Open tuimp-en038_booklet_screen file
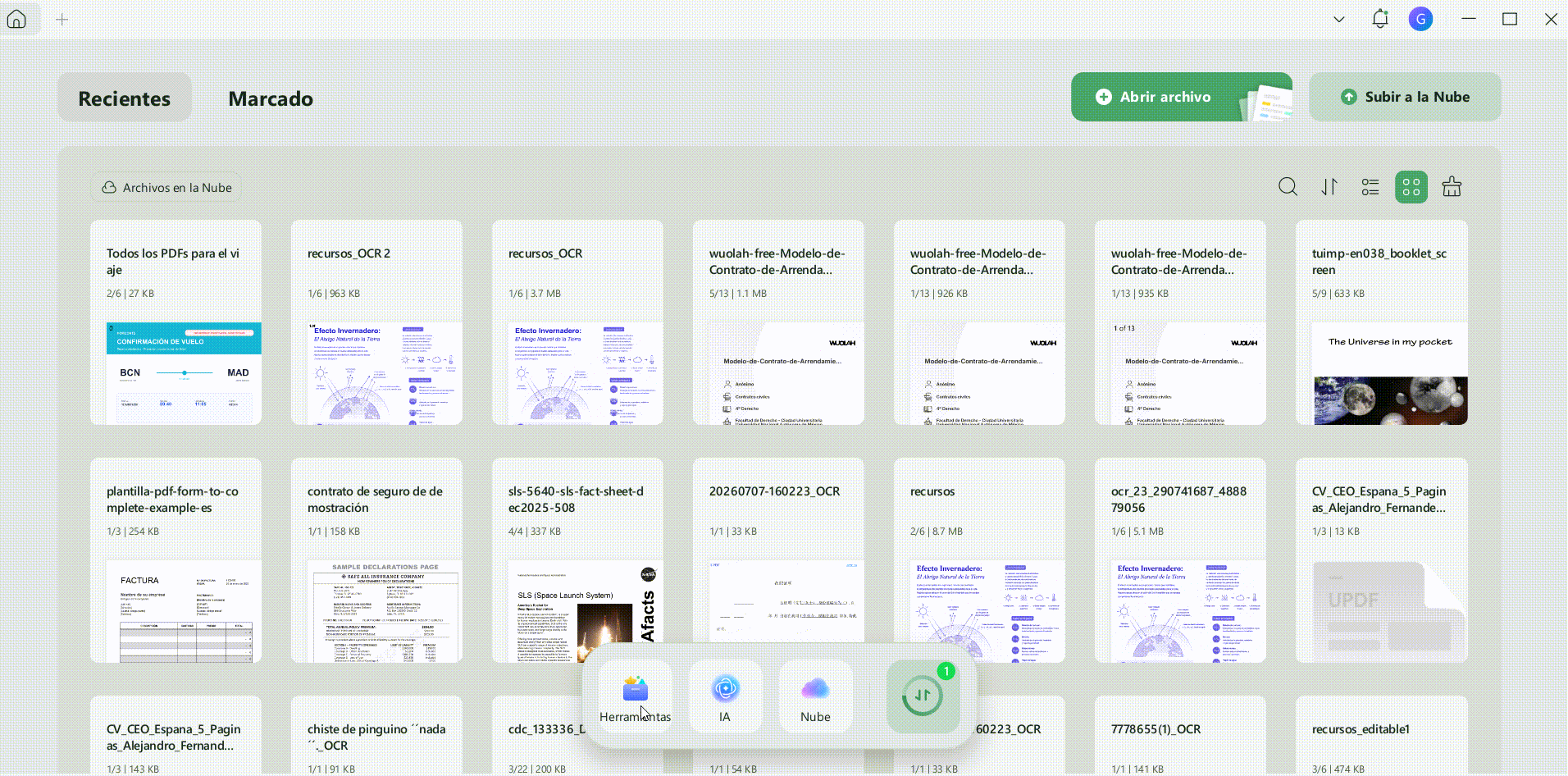 (1382, 322)
